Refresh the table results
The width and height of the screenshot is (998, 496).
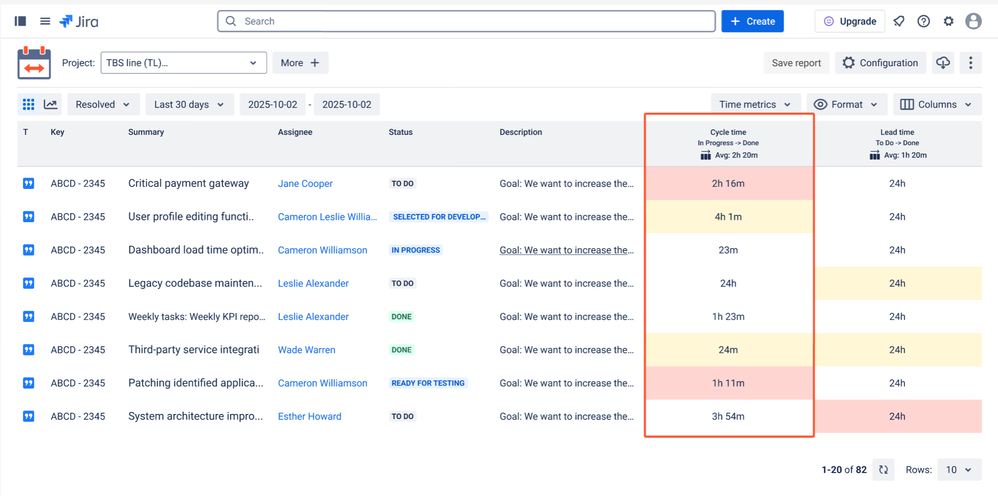click(883, 469)
